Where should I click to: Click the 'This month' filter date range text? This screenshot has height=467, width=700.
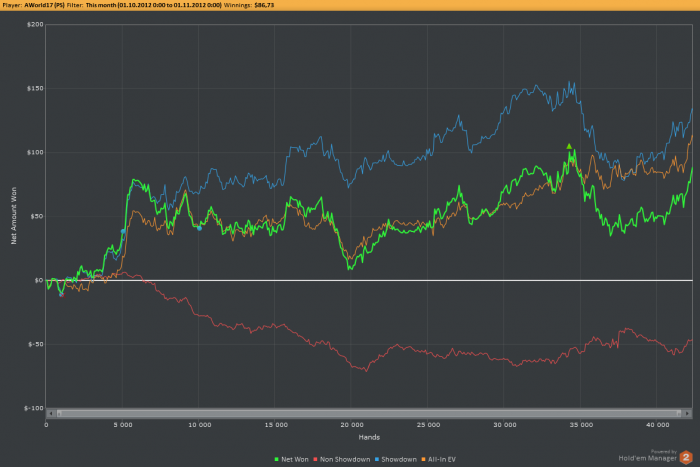[154, 5]
